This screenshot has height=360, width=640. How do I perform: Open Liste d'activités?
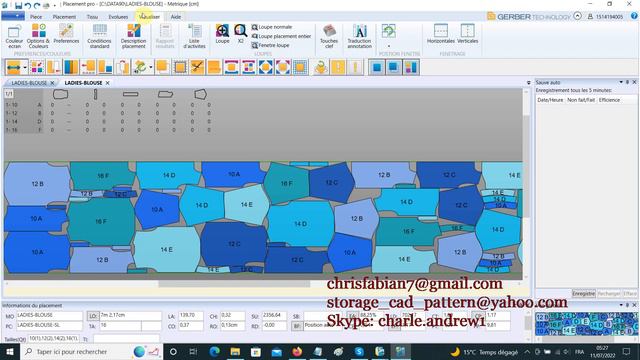pos(194,36)
